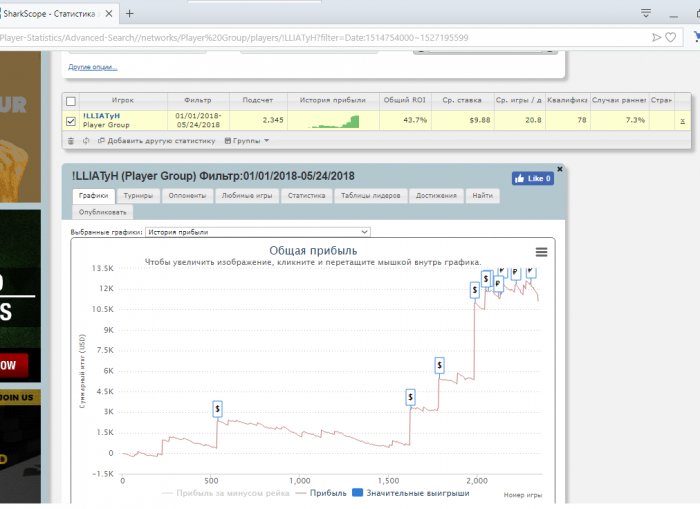Remove the !LLIATyH row with x
The height and width of the screenshot is (509, 700).
[683, 120]
